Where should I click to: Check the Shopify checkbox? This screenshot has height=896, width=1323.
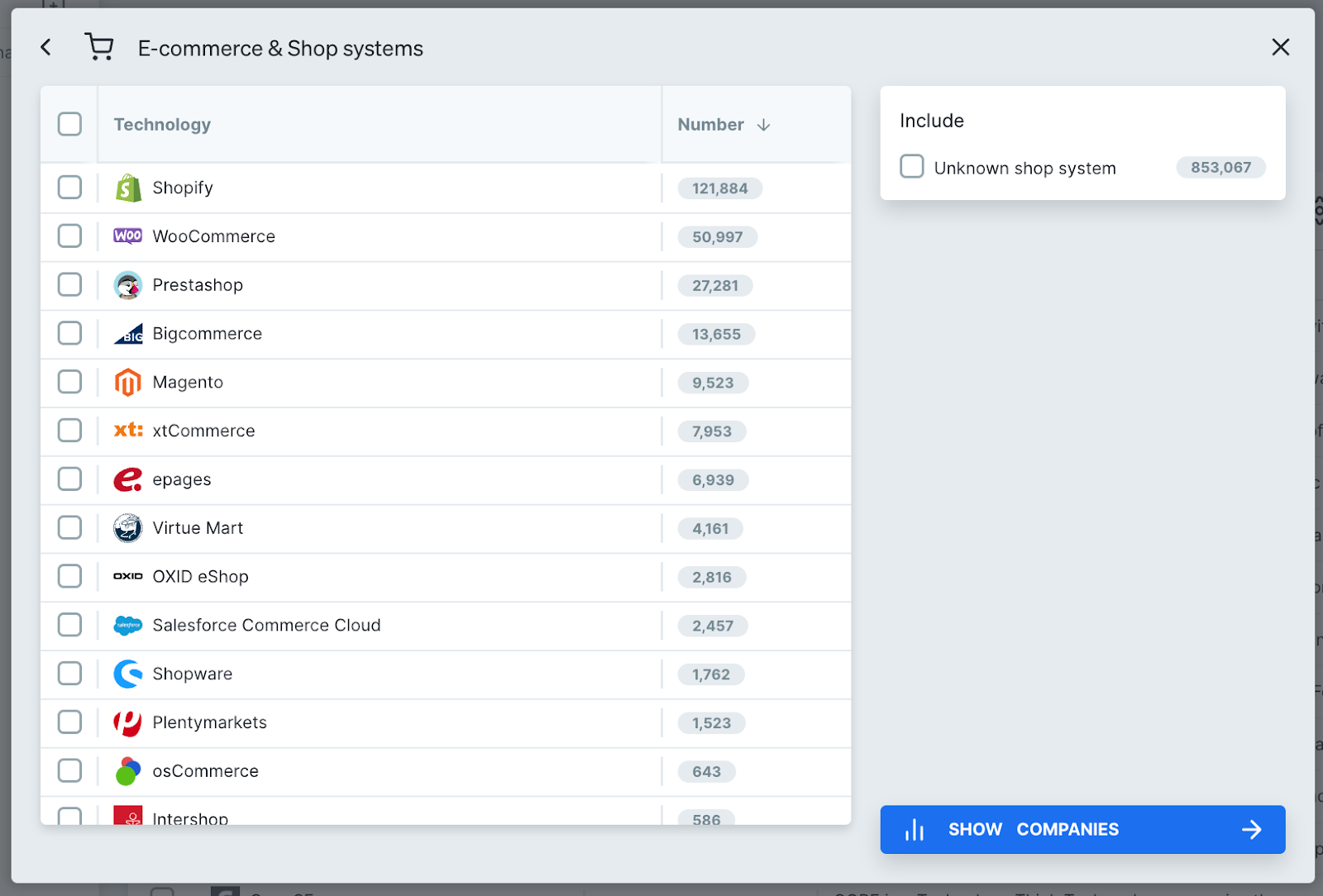click(69, 187)
